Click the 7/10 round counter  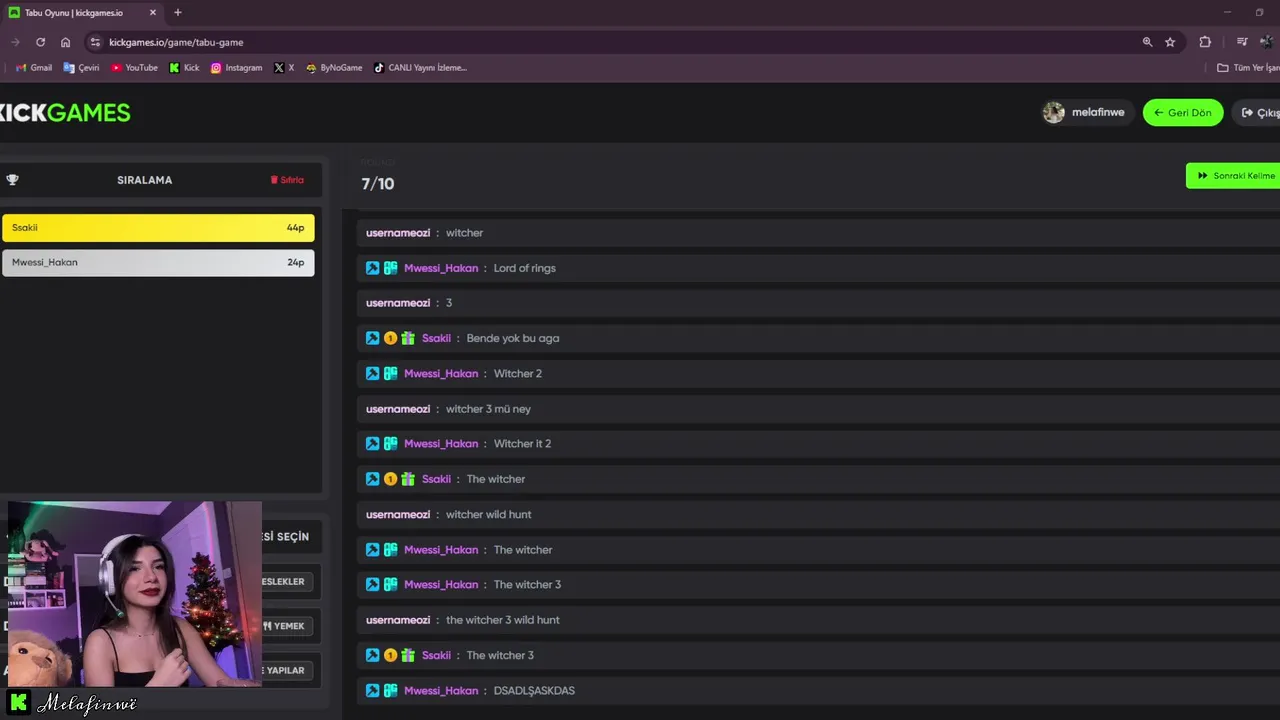tap(378, 184)
